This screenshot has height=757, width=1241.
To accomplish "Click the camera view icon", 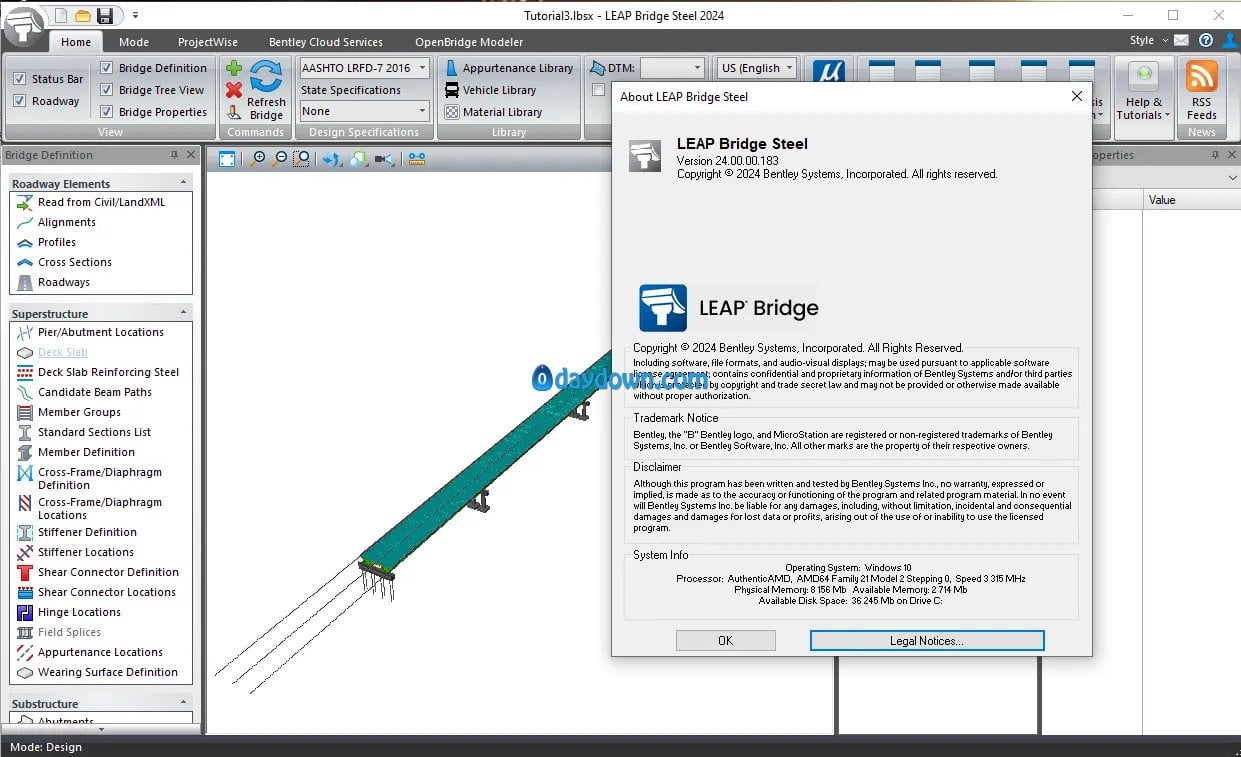I will [x=384, y=159].
